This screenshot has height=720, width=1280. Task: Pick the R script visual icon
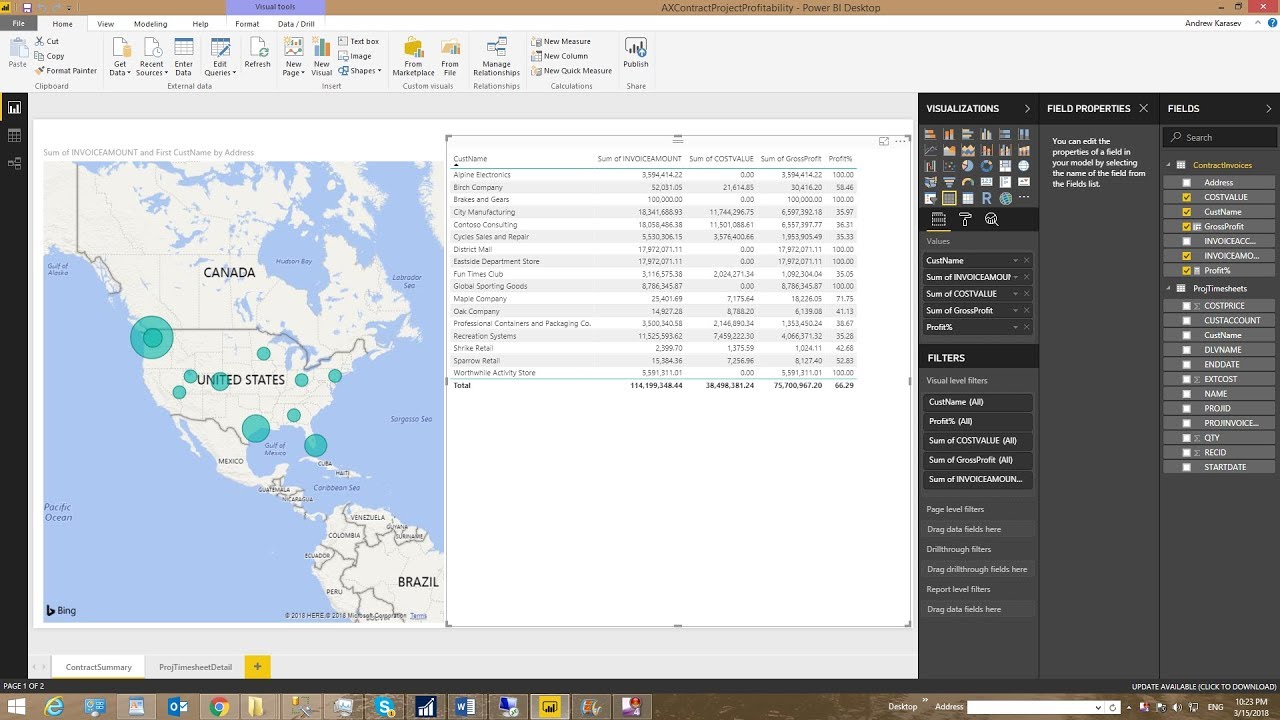point(986,198)
